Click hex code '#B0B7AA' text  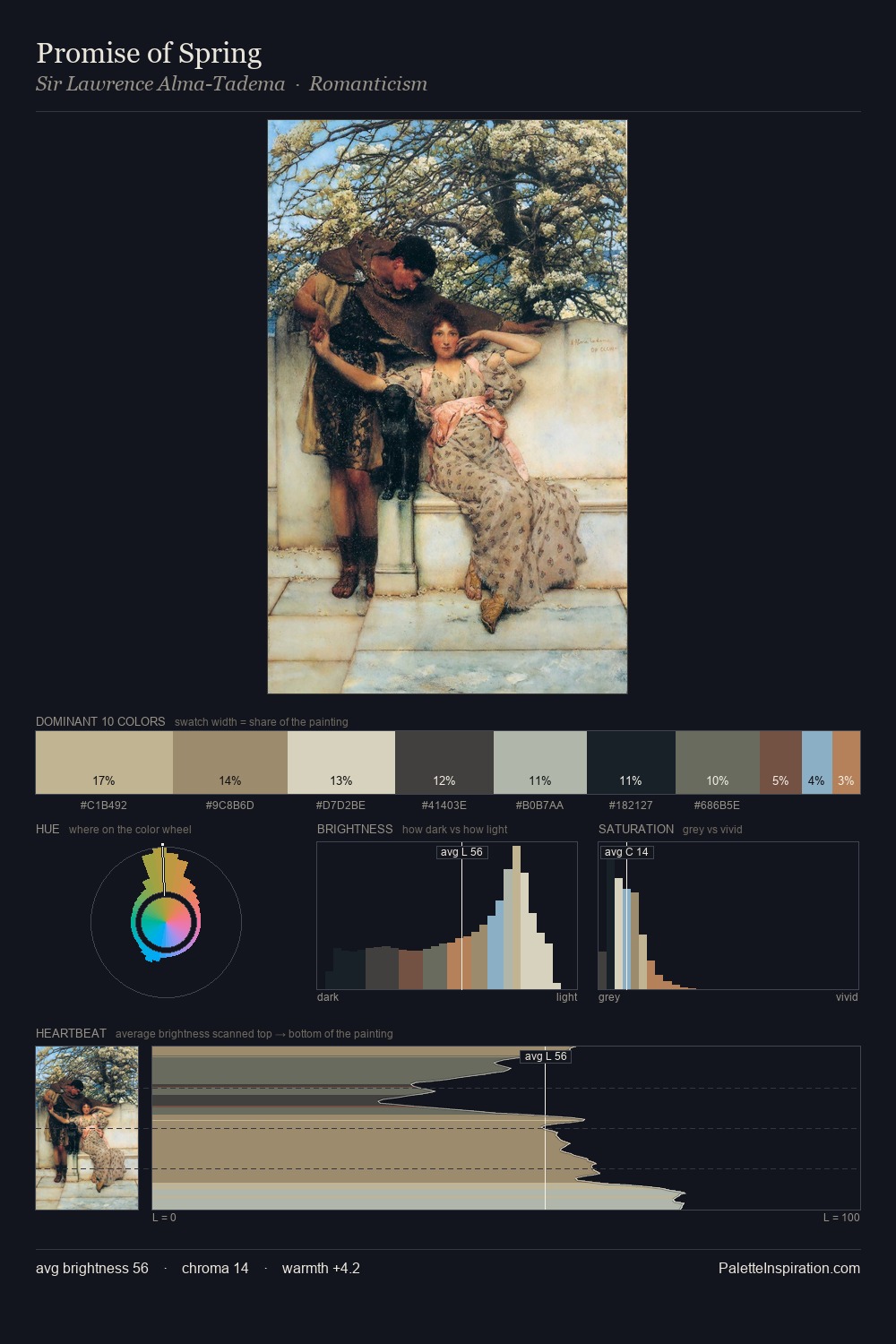(539, 806)
